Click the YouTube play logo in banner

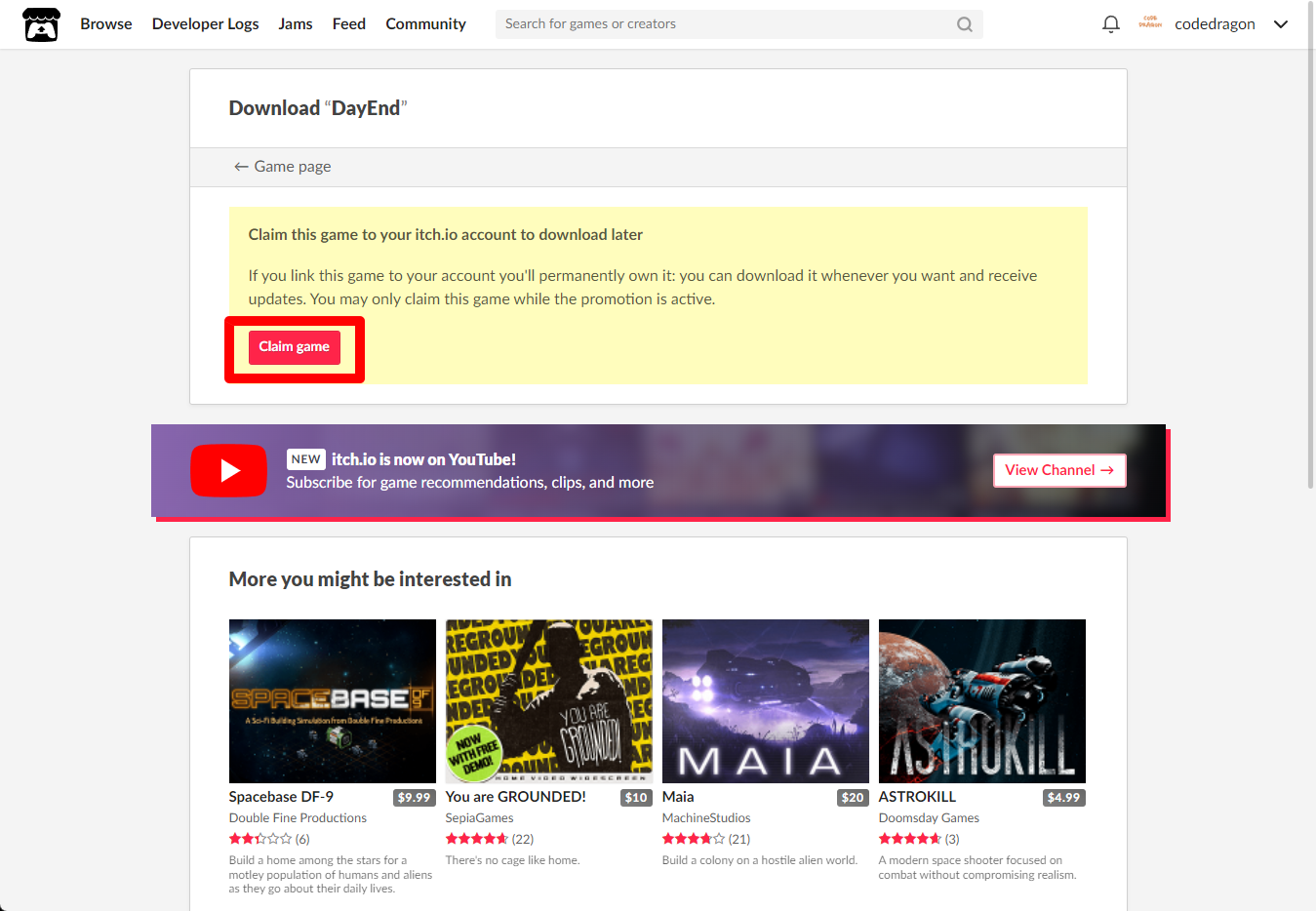pos(228,470)
